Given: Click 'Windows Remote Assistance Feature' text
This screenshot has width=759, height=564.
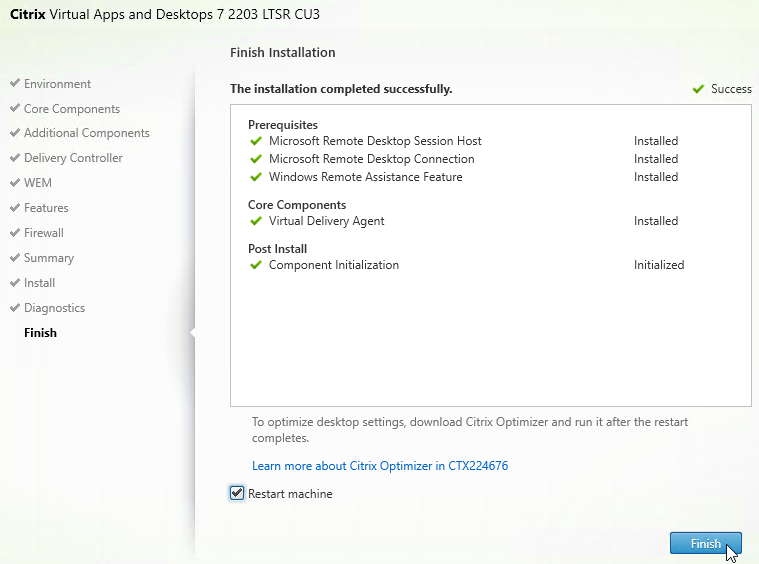Looking at the screenshot, I should click(365, 177).
